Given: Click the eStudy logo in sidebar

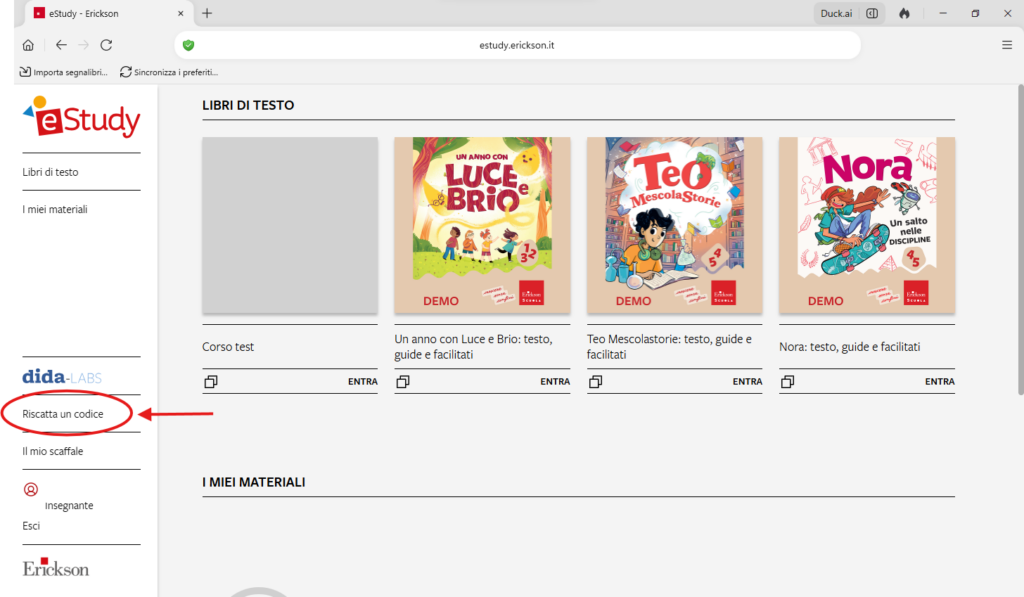Looking at the screenshot, I should pyautogui.click(x=82, y=117).
